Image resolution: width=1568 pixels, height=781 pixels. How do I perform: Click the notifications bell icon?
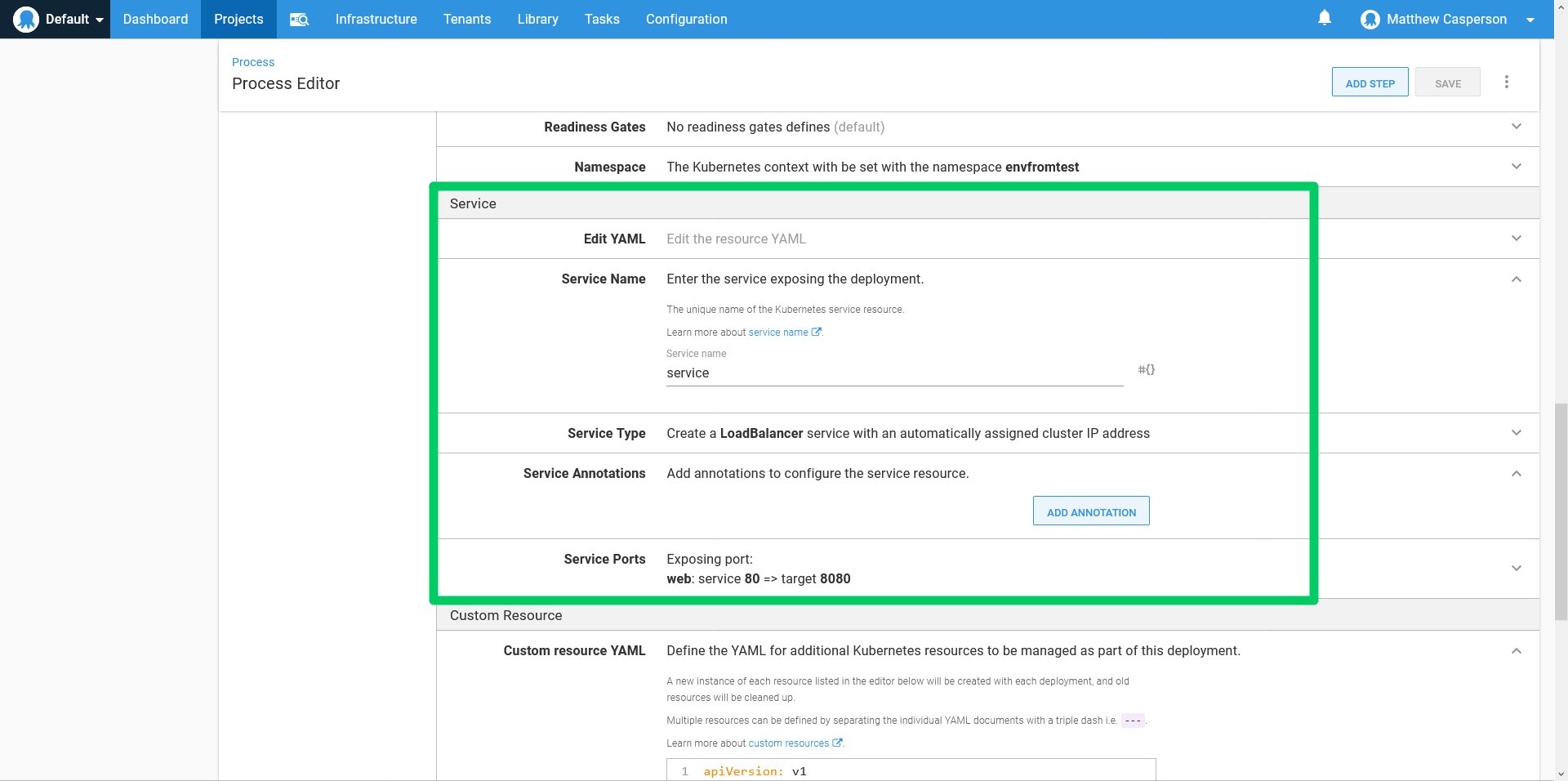click(x=1324, y=18)
